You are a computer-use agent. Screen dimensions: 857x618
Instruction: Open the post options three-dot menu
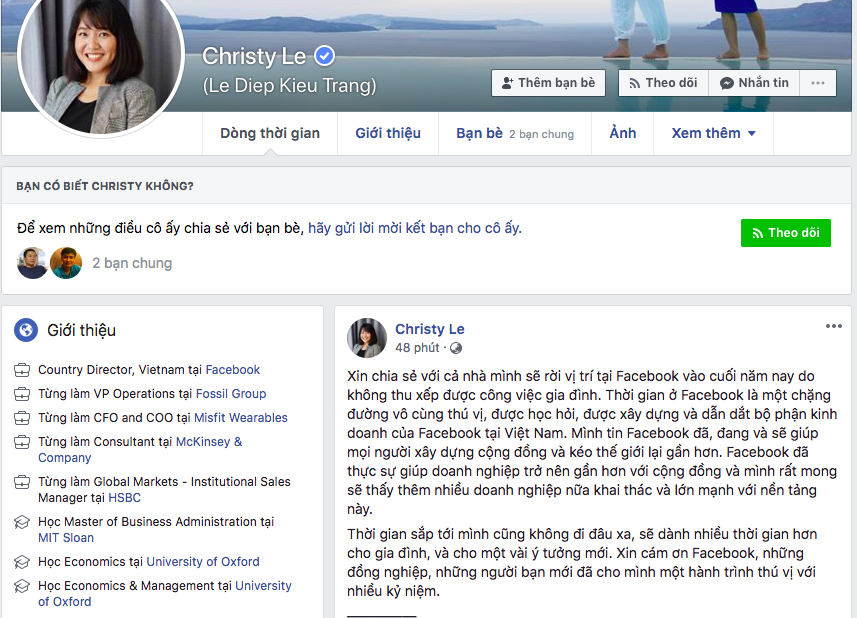[833, 326]
